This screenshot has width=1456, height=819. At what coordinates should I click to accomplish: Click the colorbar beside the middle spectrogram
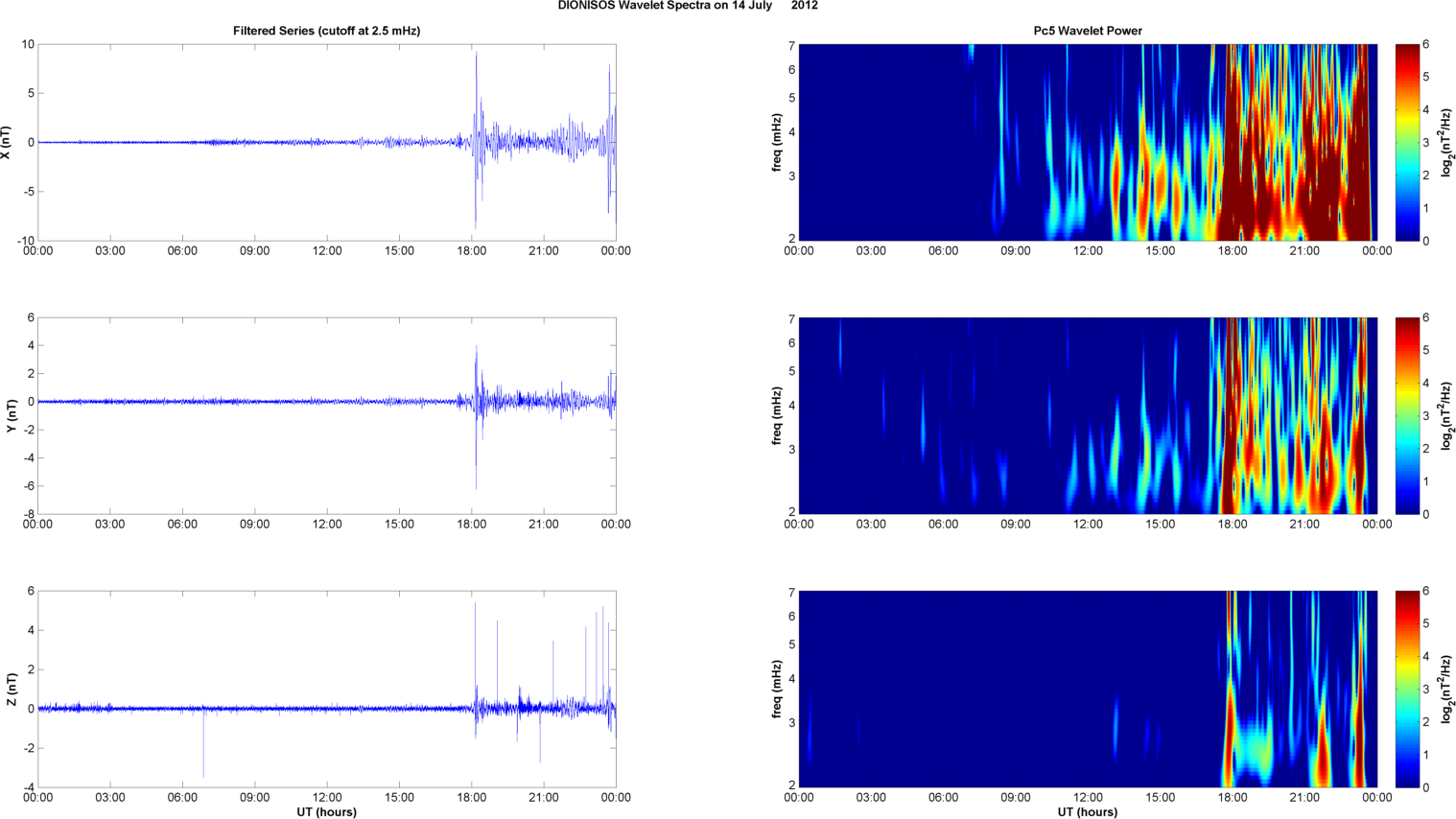[x=1406, y=415]
